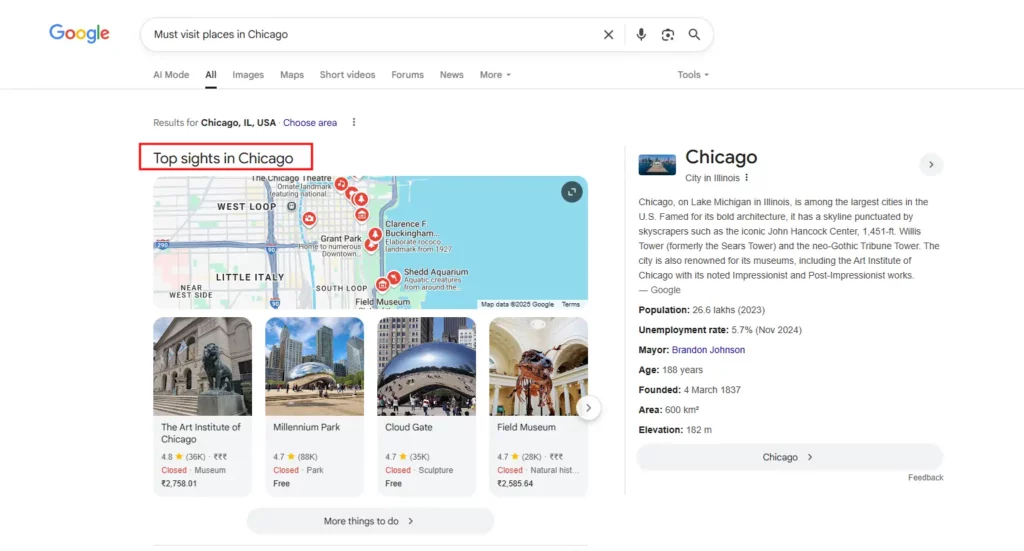1024x551 pixels.
Task: Click the Shedd Aquarium map pin
Action: (393, 278)
